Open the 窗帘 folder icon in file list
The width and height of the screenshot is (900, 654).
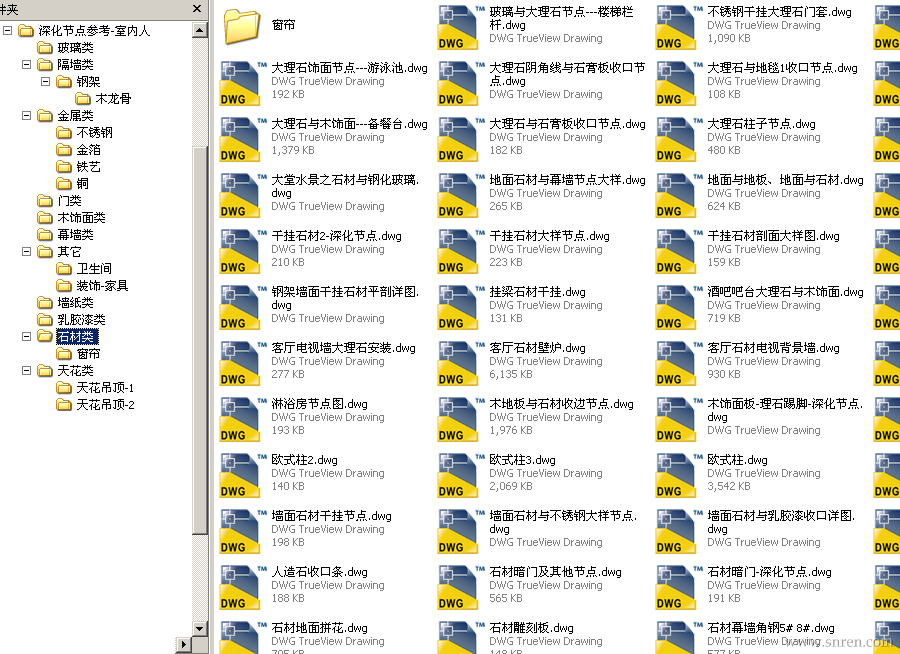[242, 26]
